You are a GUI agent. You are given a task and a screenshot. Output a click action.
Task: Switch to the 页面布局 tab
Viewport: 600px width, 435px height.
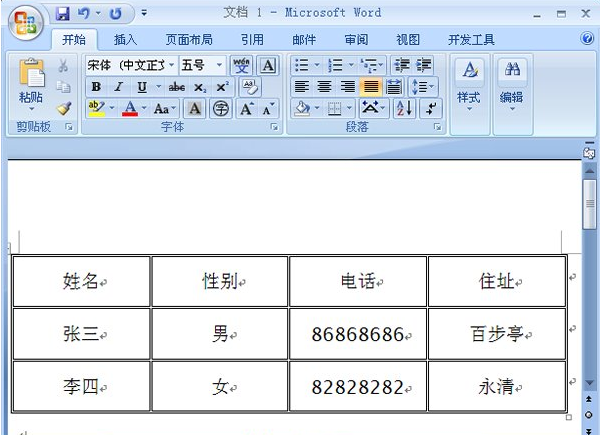pyautogui.click(x=189, y=39)
